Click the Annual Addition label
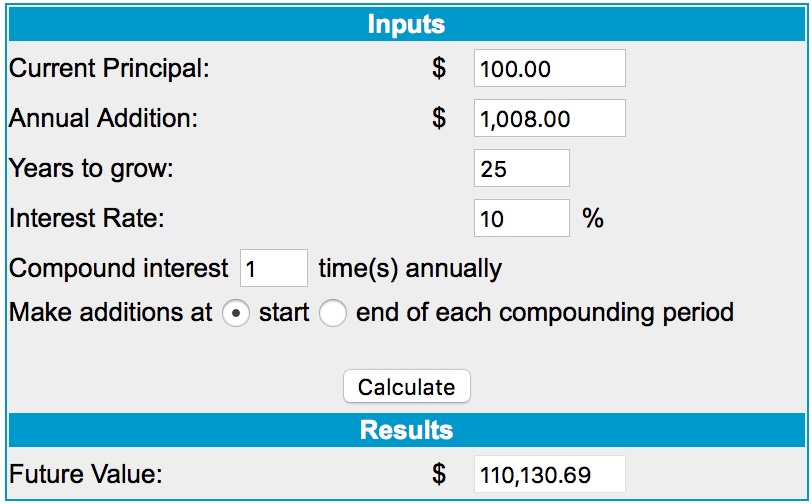 103,119
